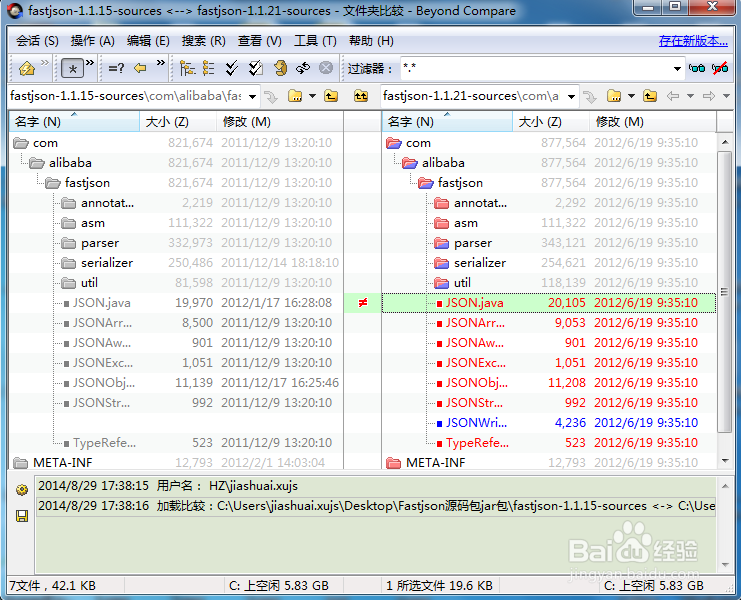Image resolution: width=741 pixels, height=600 pixels.
Task: Open the 搜索 (R) menu
Action: [204, 41]
